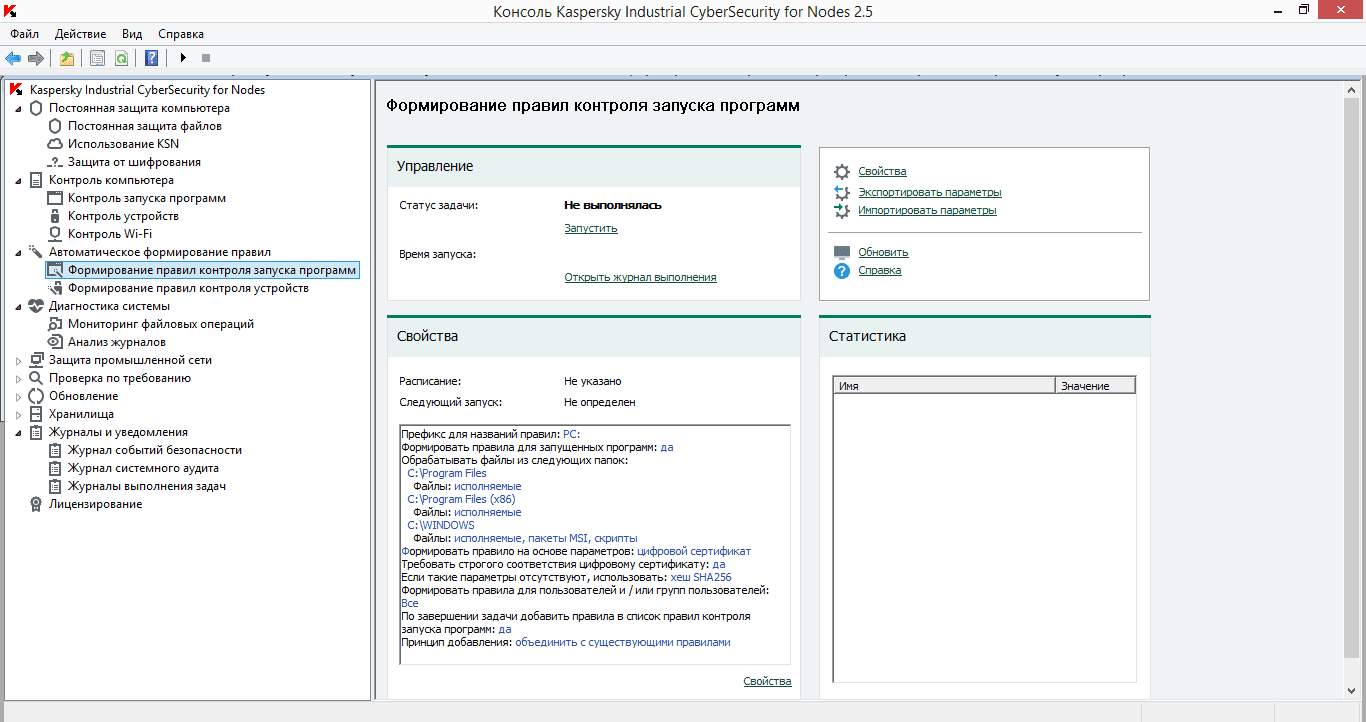Screen dimensions: 1366x722
Task: Click the blue Help question mark toolbar icon
Action: coord(151,58)
